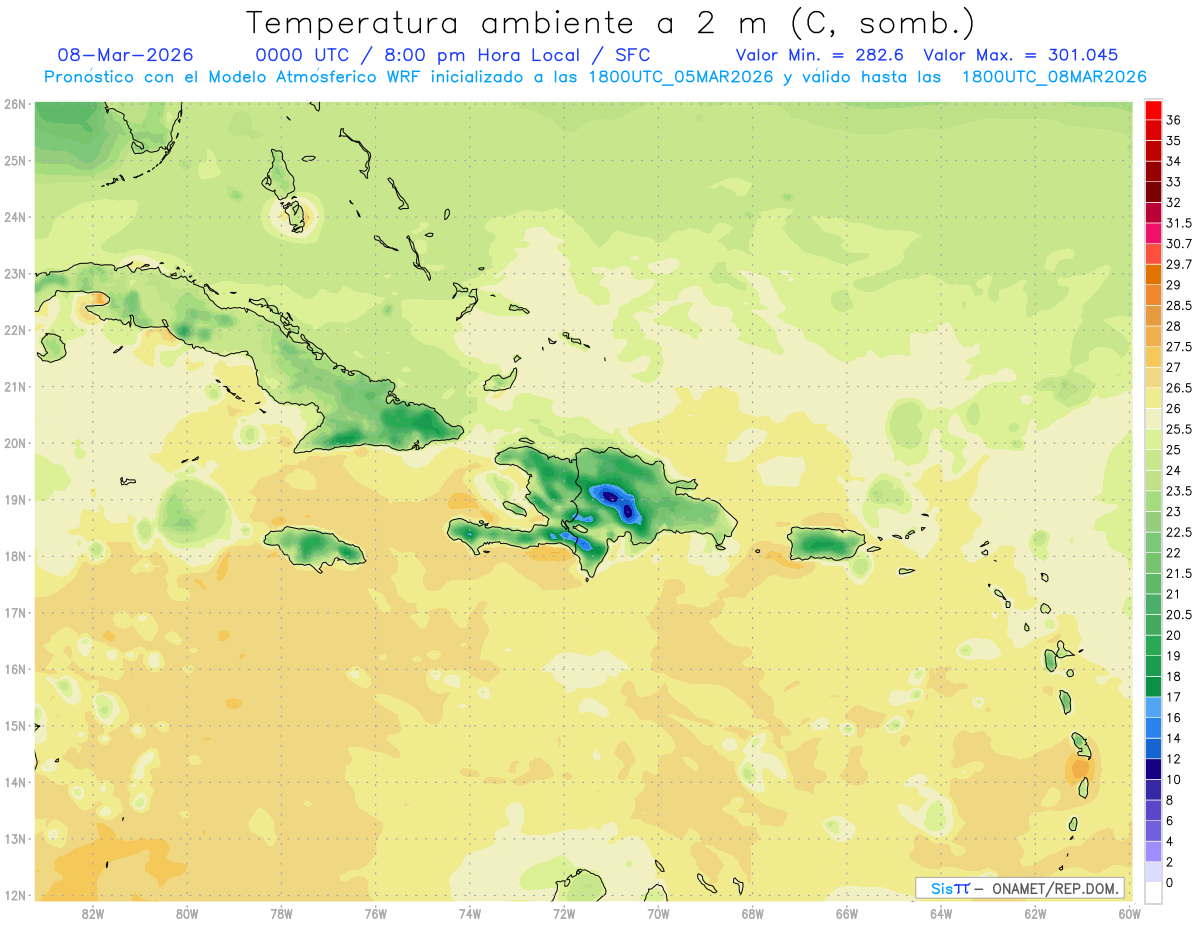This screenshot has height=927, width=1200.
Task: Click the latitude label '17N'
Action: [15, 612]
